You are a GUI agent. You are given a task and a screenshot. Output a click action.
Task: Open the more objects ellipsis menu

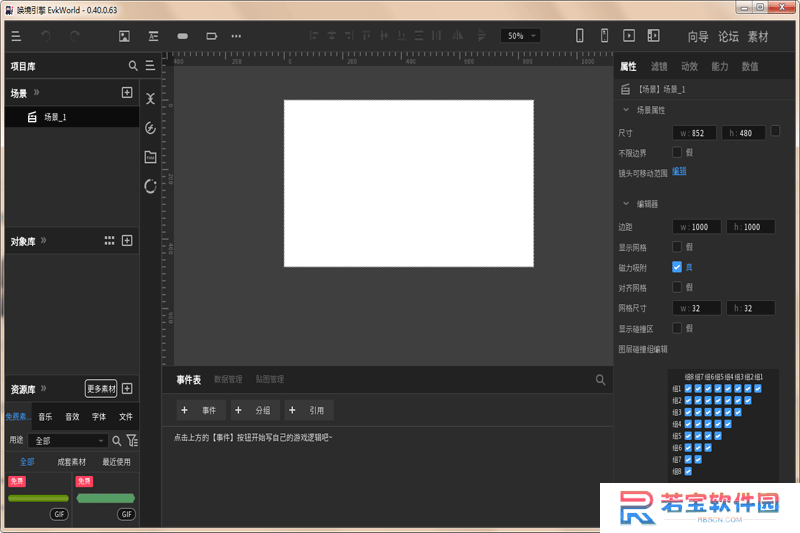[236, 36]
